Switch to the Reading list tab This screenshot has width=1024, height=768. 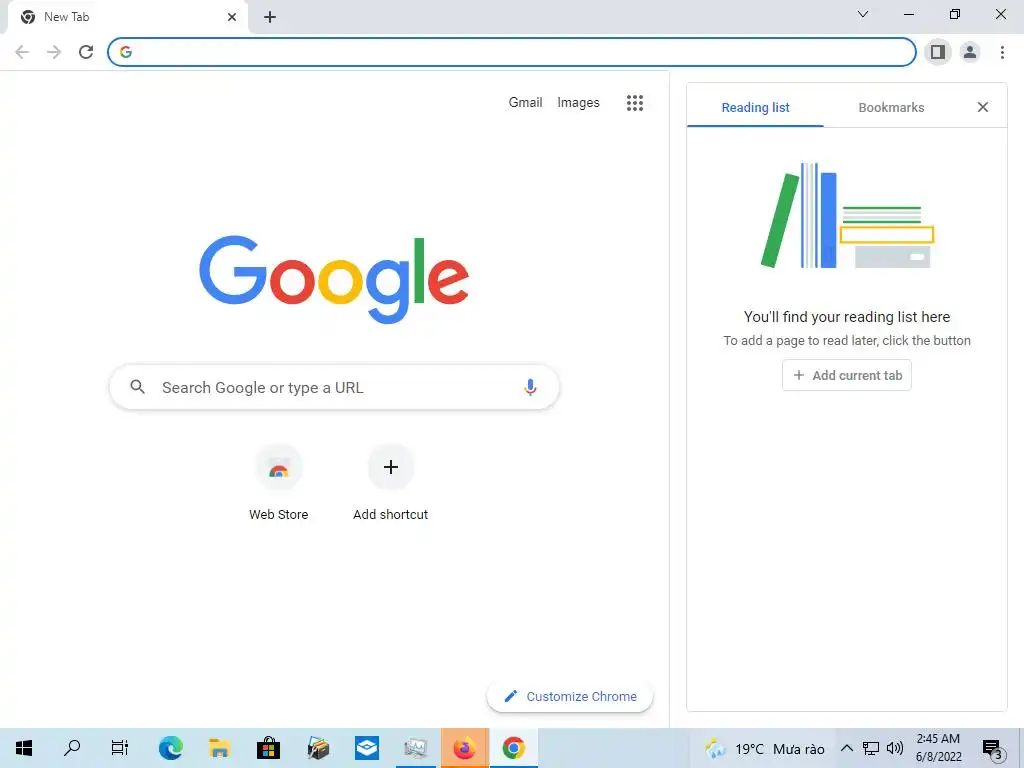[x=755, y=108]
